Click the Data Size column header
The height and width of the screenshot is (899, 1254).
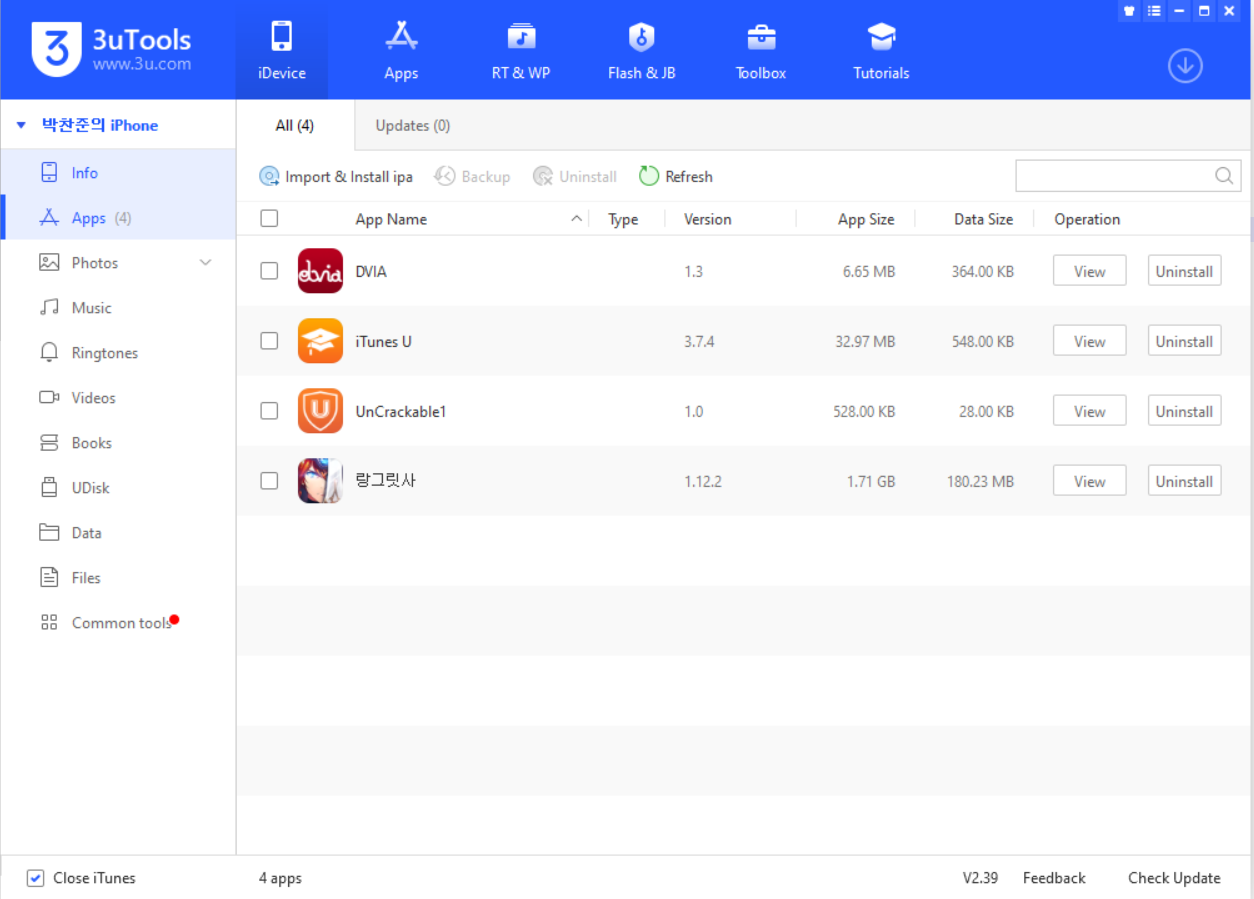(x=983, y=219)
